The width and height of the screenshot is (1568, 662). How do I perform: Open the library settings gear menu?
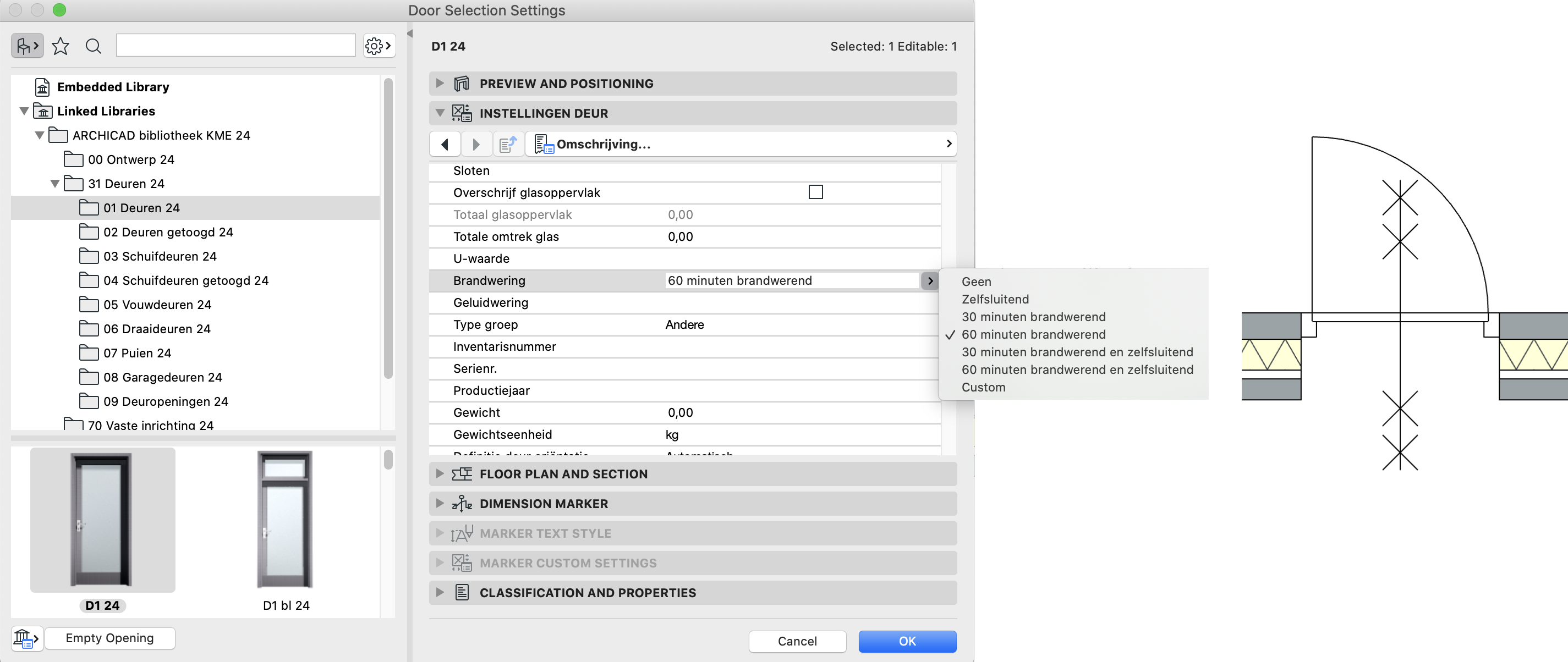[x=379, y=46]
